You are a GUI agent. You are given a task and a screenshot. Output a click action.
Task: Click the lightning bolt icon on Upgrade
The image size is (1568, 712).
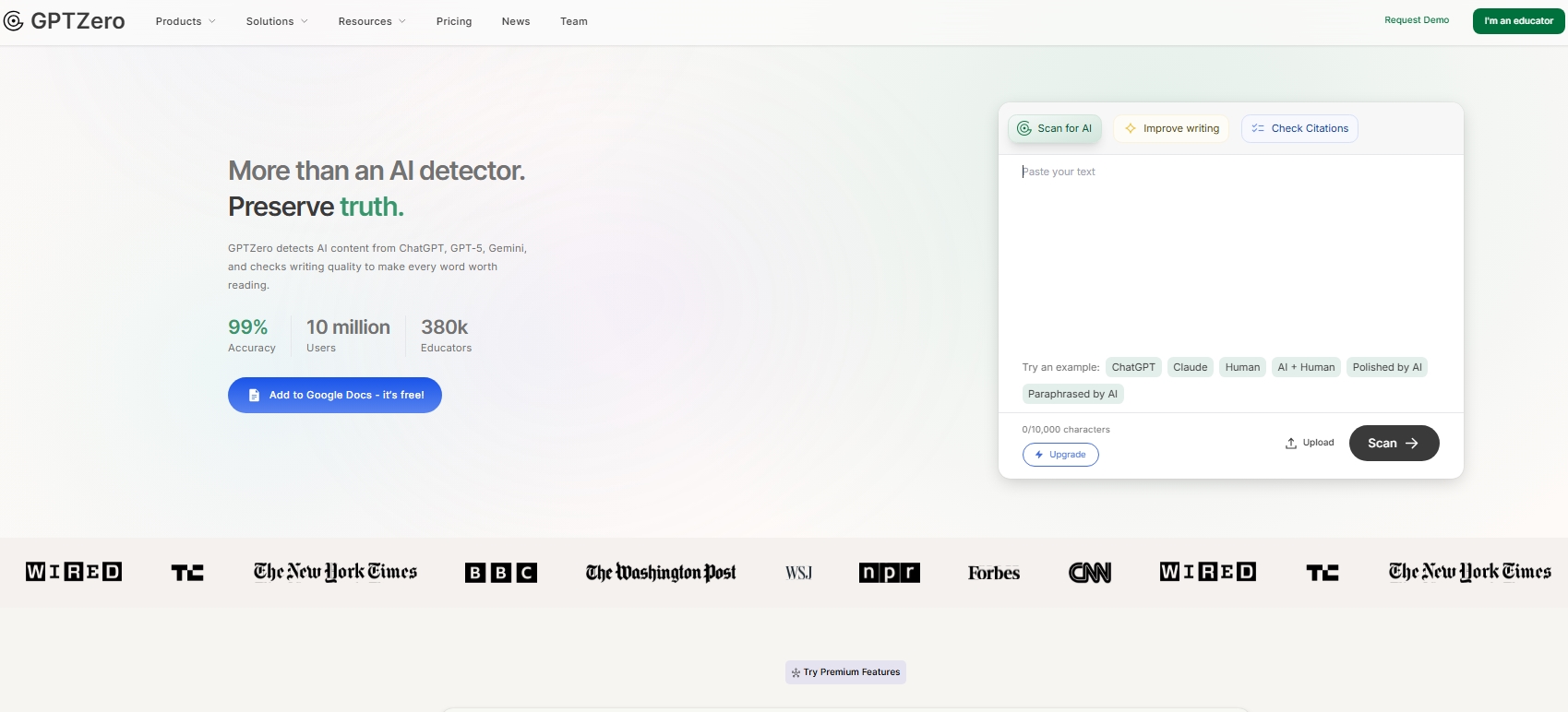(x=1039, y=455)
